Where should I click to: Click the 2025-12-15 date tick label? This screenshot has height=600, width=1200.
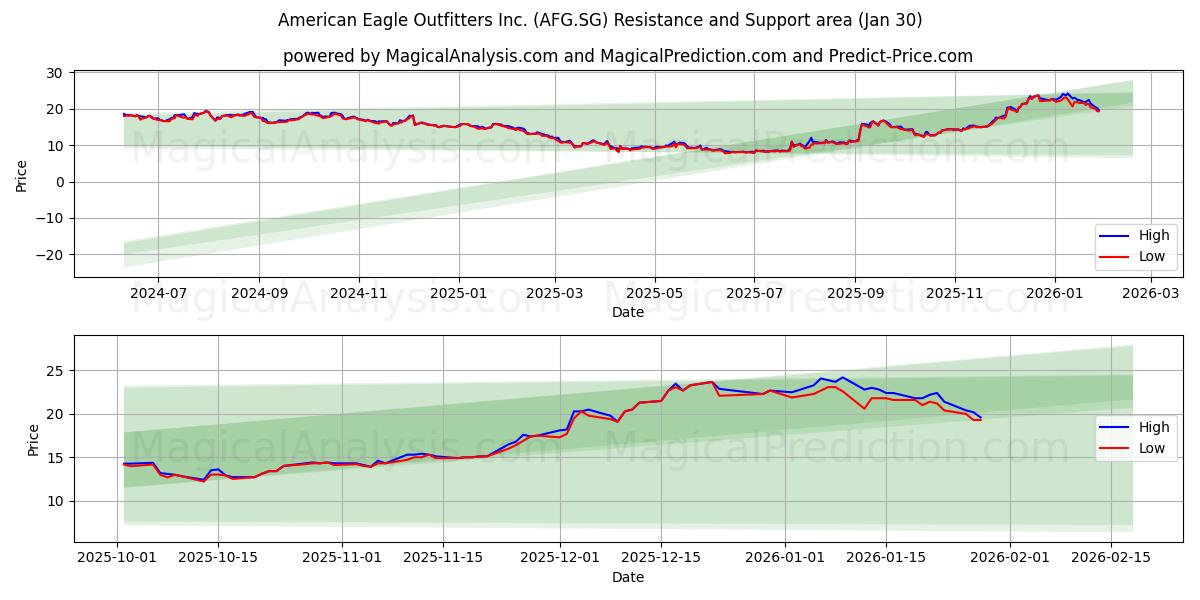tap(660, 559)
